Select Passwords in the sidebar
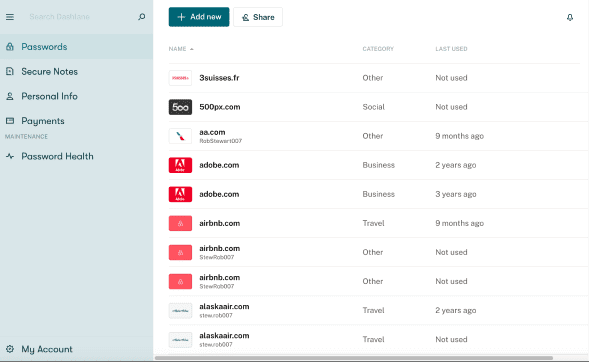This screenshot has height=362, width=589. tap(76, 47)
